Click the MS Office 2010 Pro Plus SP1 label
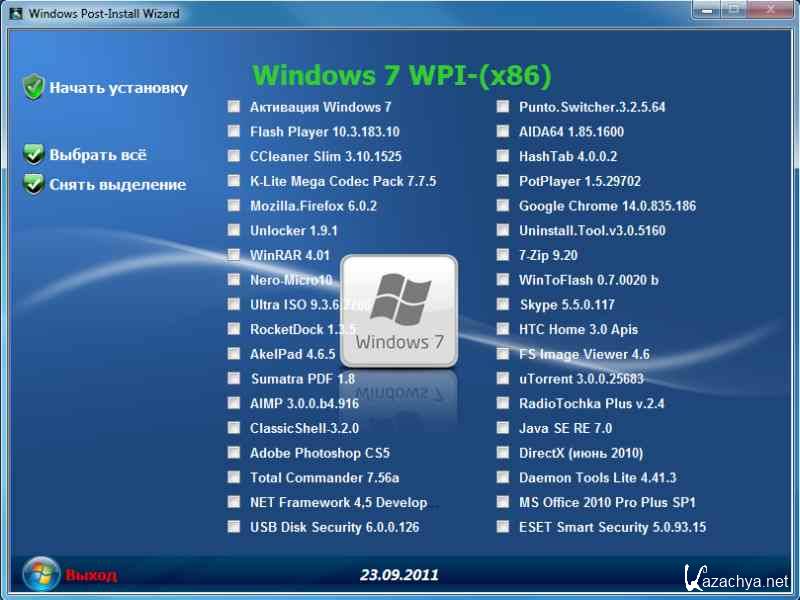This screenshot has height=600, width=800. coord(607,503)
